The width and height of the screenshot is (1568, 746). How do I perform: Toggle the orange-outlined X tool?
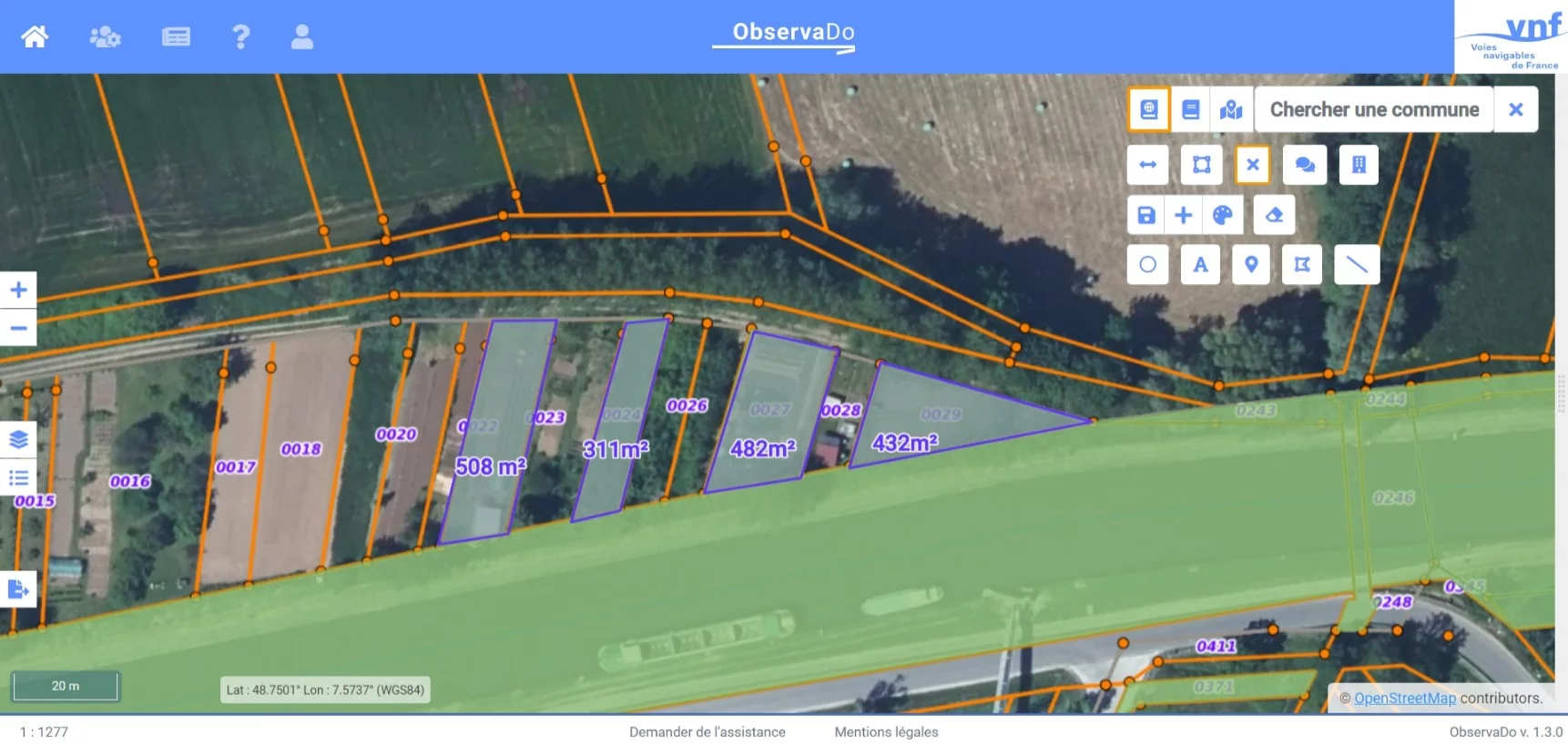pyautogui.click(x=1253, y=165)
